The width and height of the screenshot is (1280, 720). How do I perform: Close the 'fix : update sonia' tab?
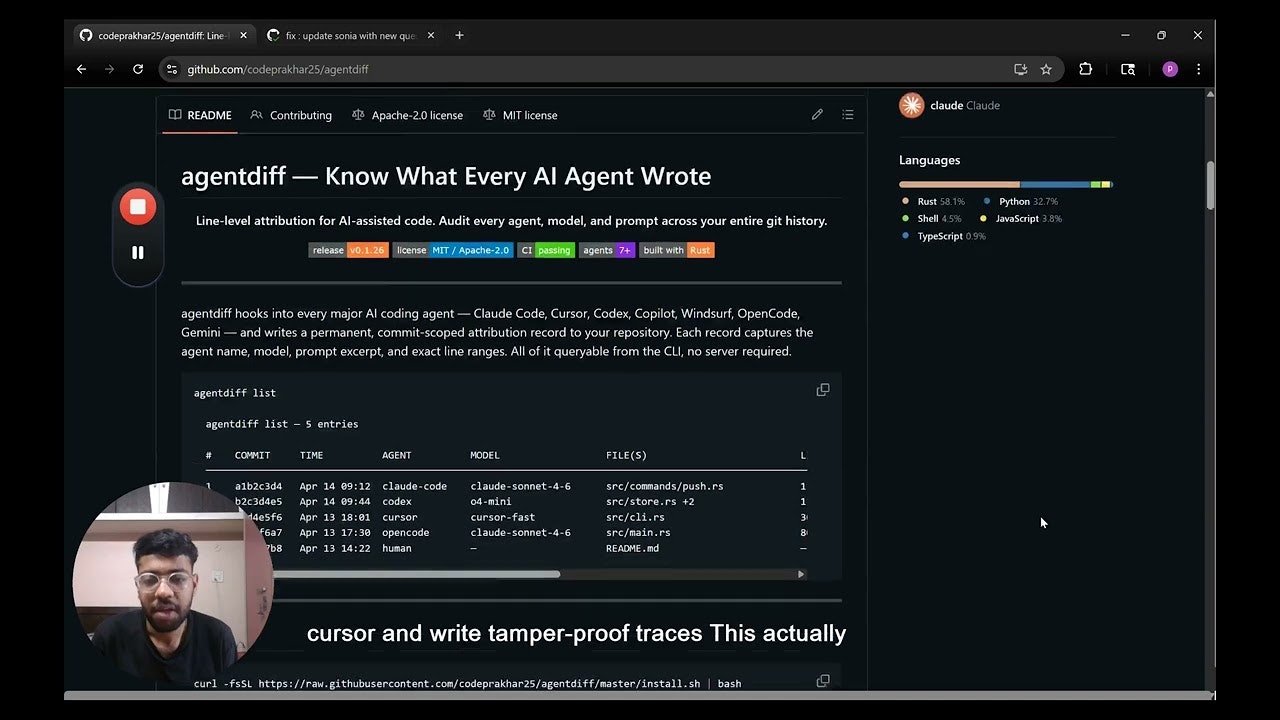tap(431, 35)
